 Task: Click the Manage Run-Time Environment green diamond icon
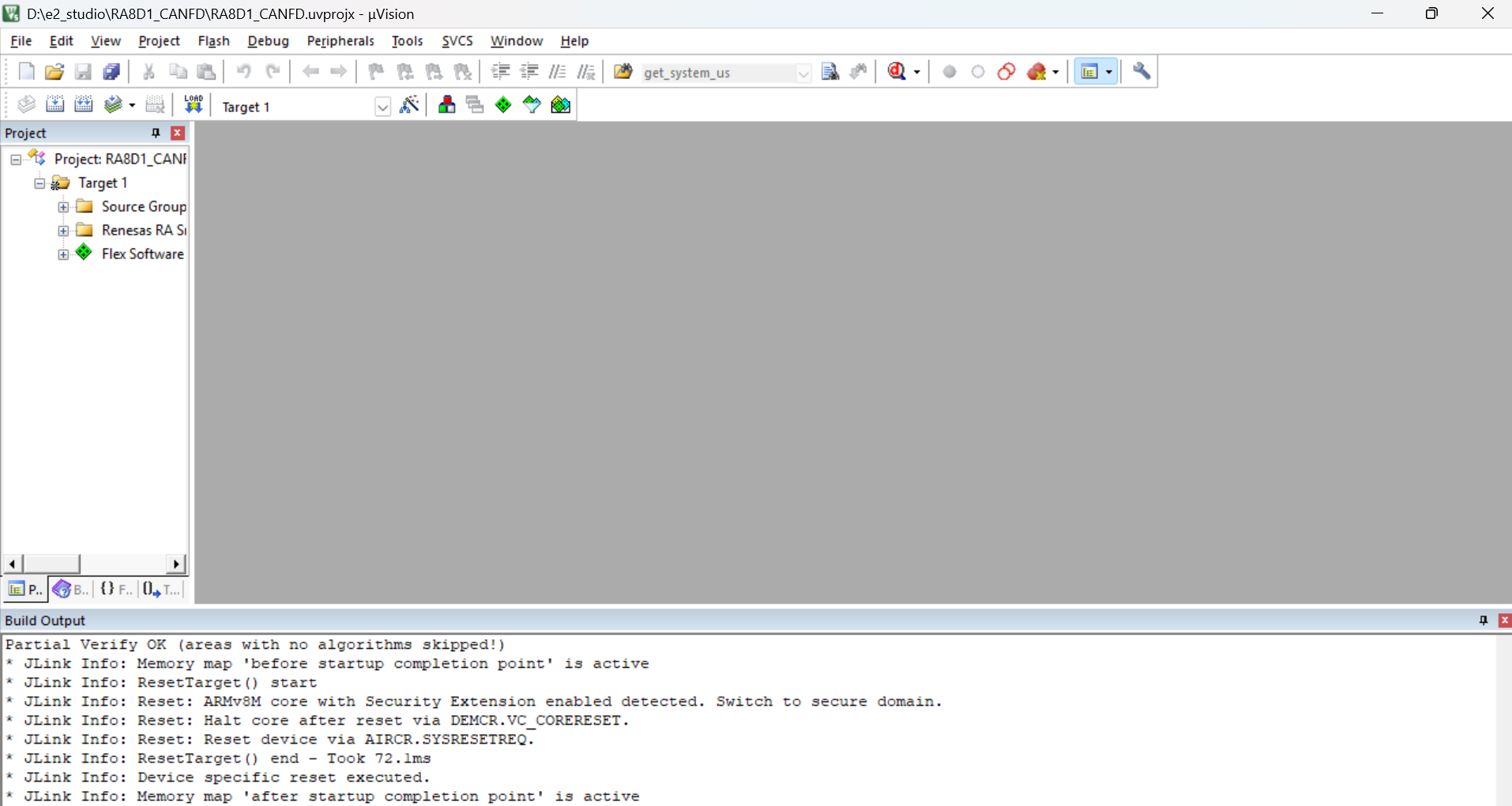[x=503, y=104]
